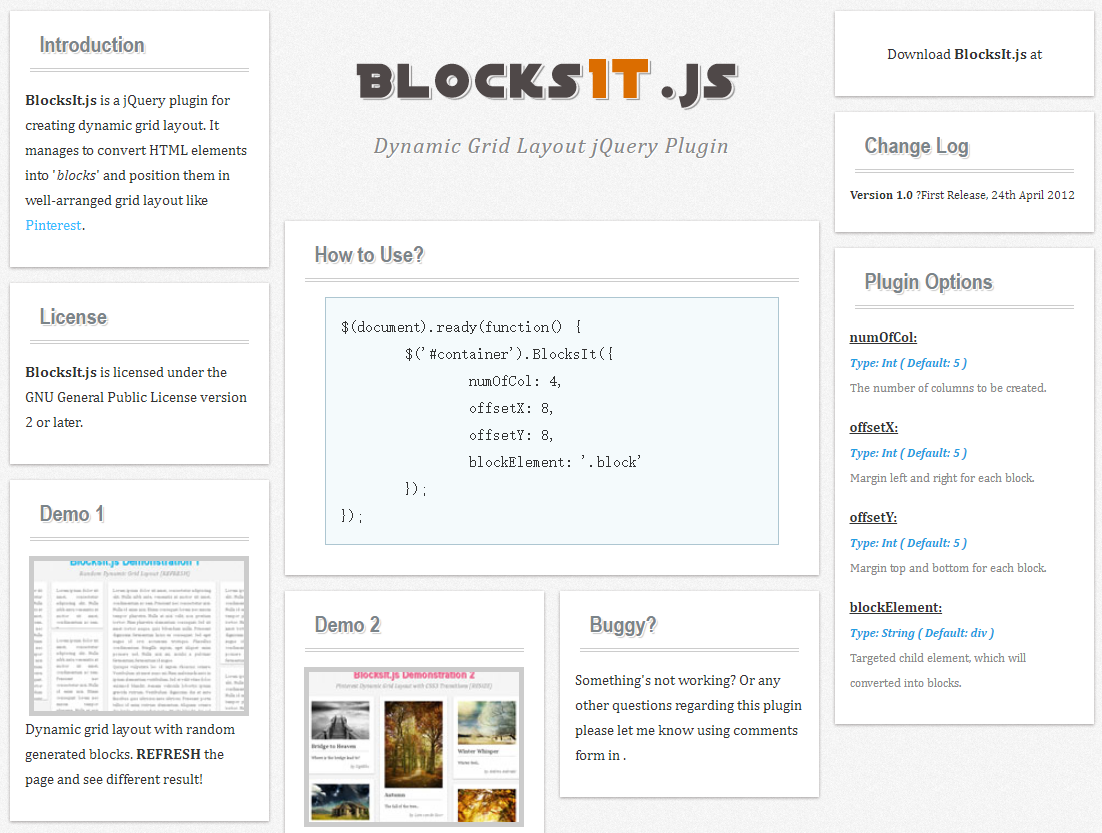Click the bold REFRESH word in Demo 1
This screenshot has height=833, width=1102.
point(169,754)
